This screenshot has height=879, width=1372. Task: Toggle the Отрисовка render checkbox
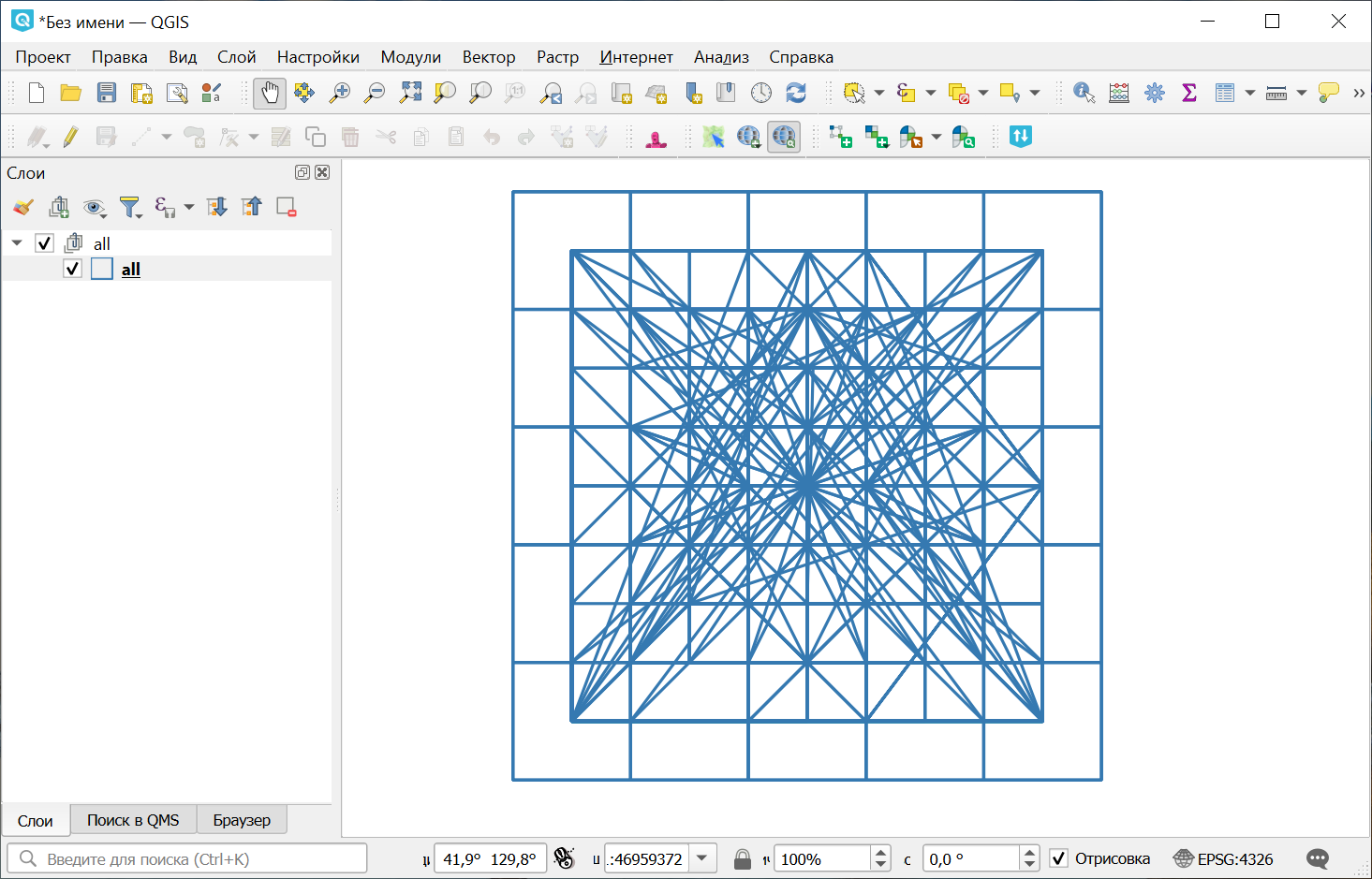pyautogui.click(x=1058, y=858)
